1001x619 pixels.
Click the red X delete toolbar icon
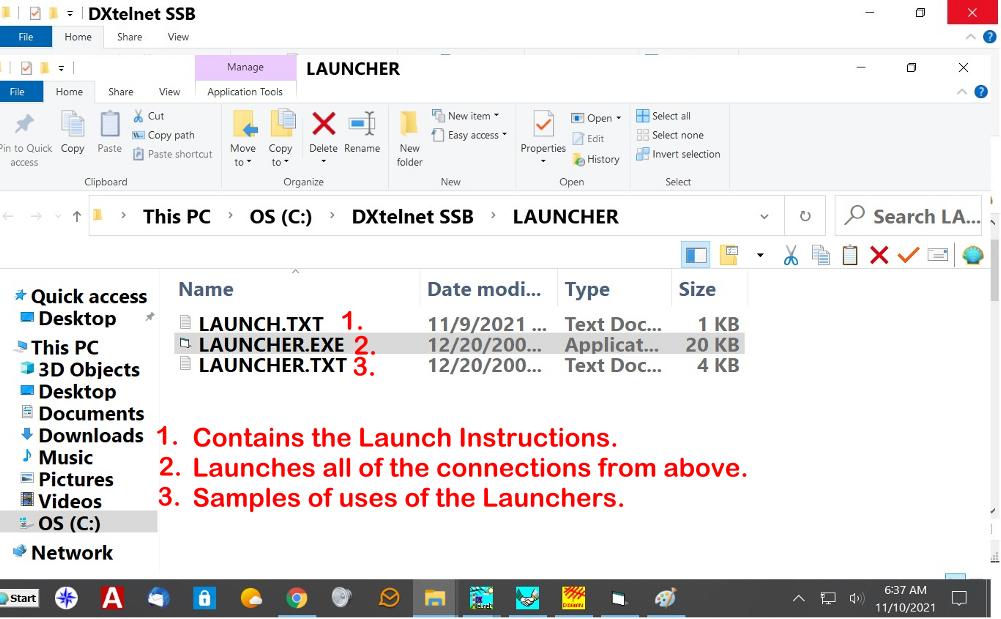pyautogui.click(x=879, y=255)
